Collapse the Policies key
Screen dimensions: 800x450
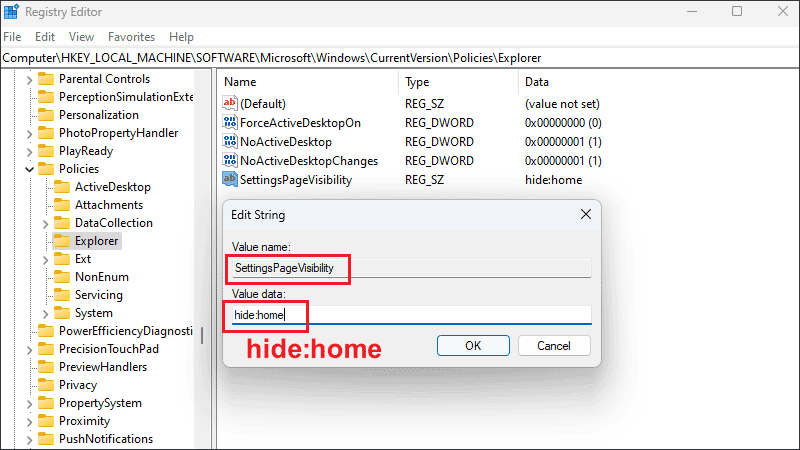(x=29, y=169)
